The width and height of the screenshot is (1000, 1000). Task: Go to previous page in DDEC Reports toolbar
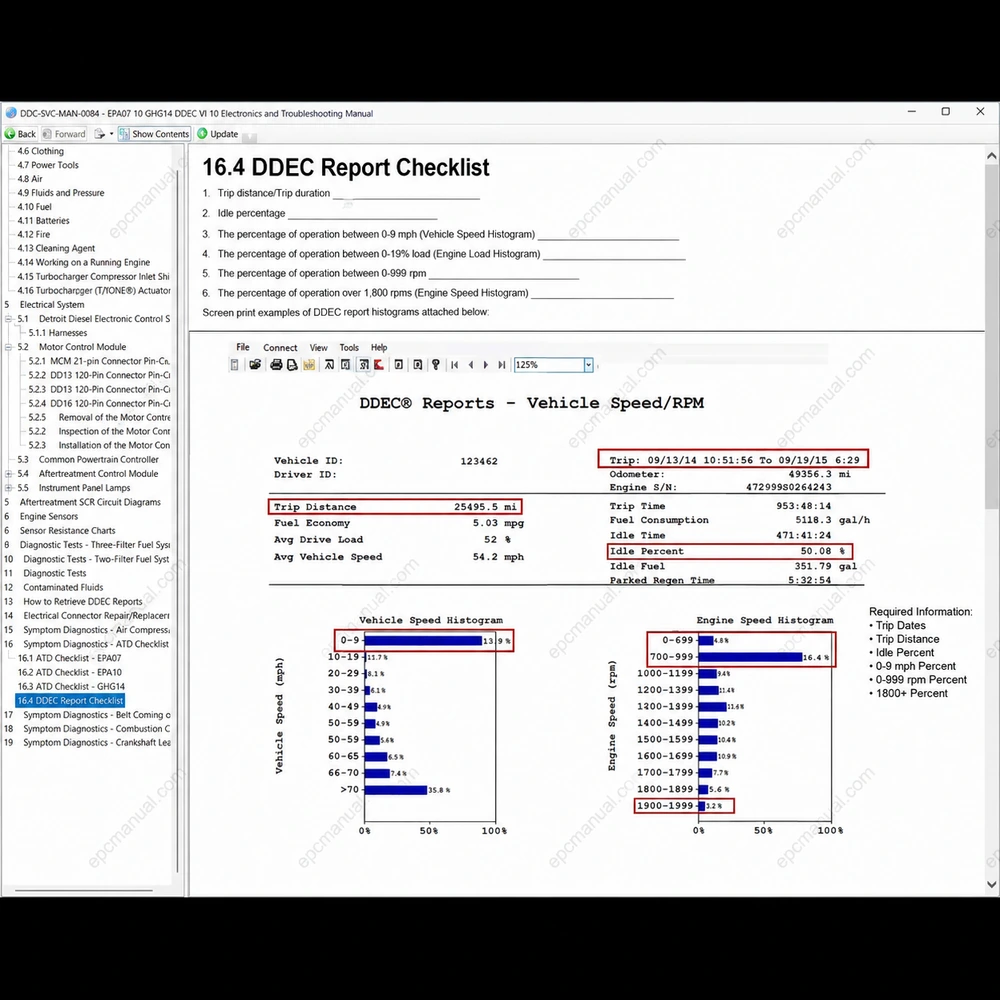click(x=471, y=365)
